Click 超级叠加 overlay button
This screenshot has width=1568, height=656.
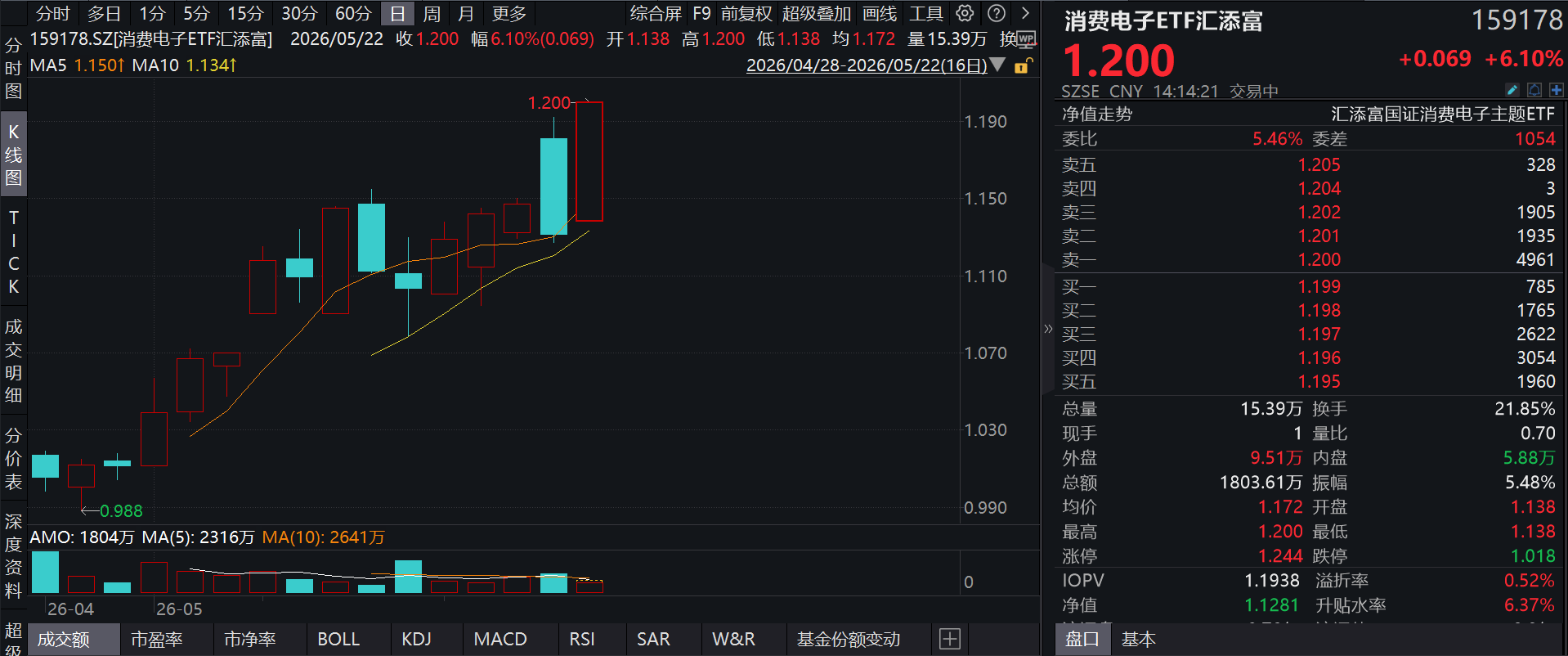(x=816, y=13)
